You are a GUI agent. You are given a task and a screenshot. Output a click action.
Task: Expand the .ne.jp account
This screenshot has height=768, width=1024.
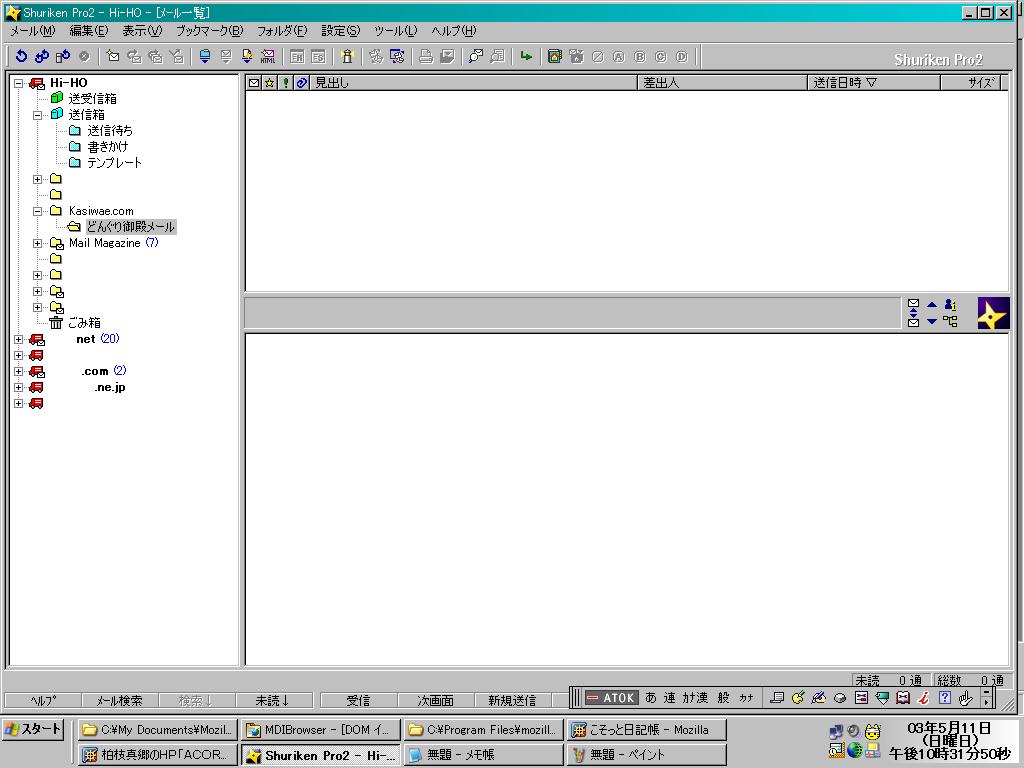pos(19,388)
